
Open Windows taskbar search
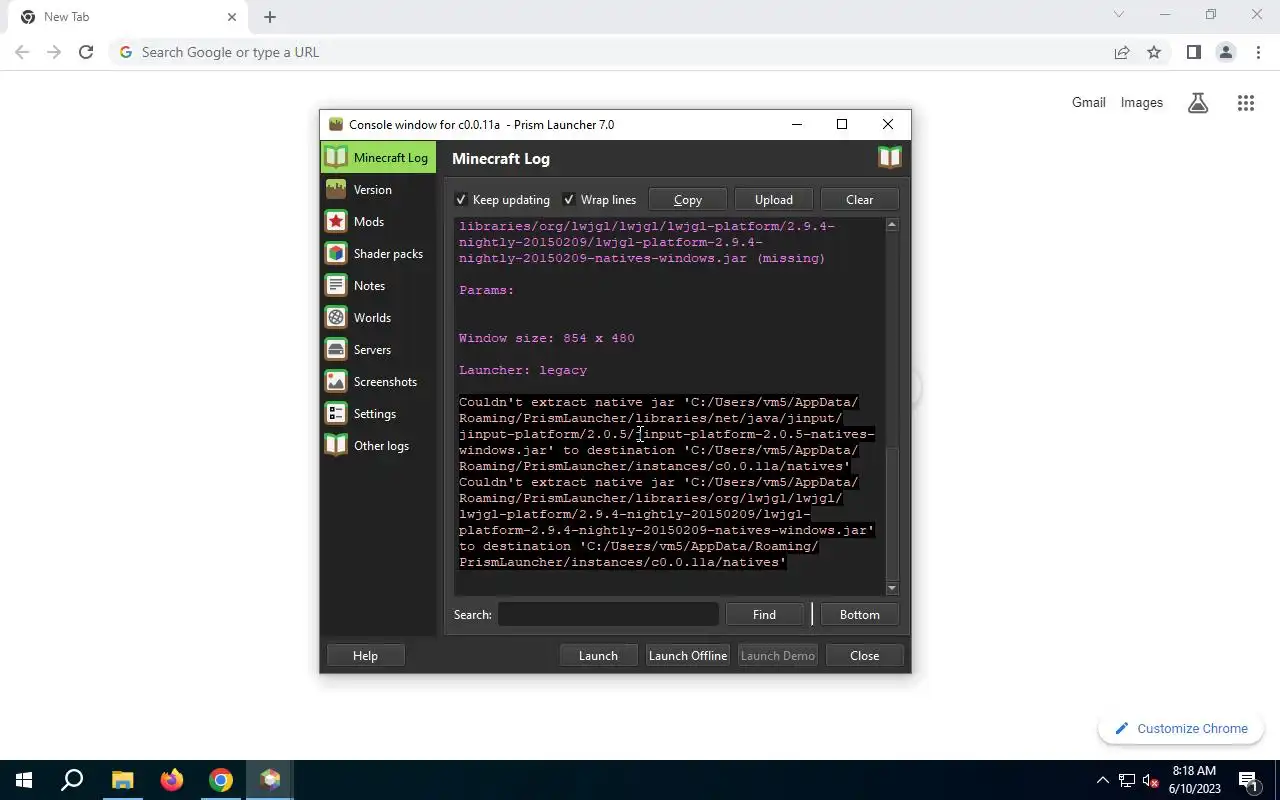[x=72, y=780]
